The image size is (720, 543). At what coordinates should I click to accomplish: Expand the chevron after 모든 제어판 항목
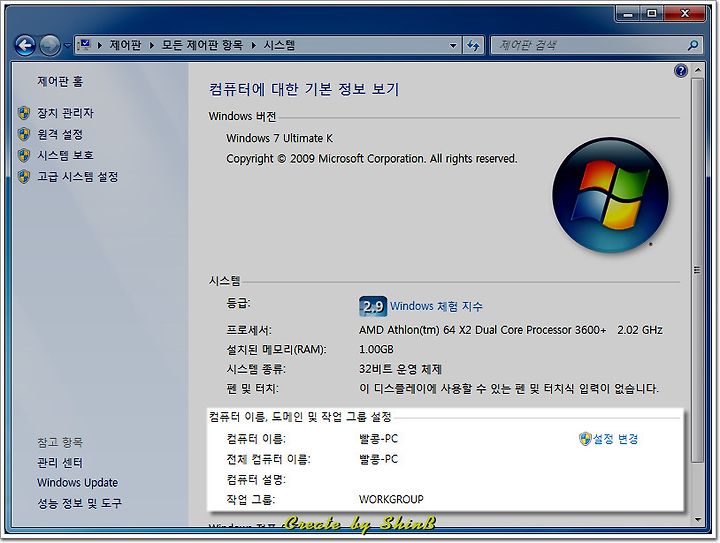point(253,45)
